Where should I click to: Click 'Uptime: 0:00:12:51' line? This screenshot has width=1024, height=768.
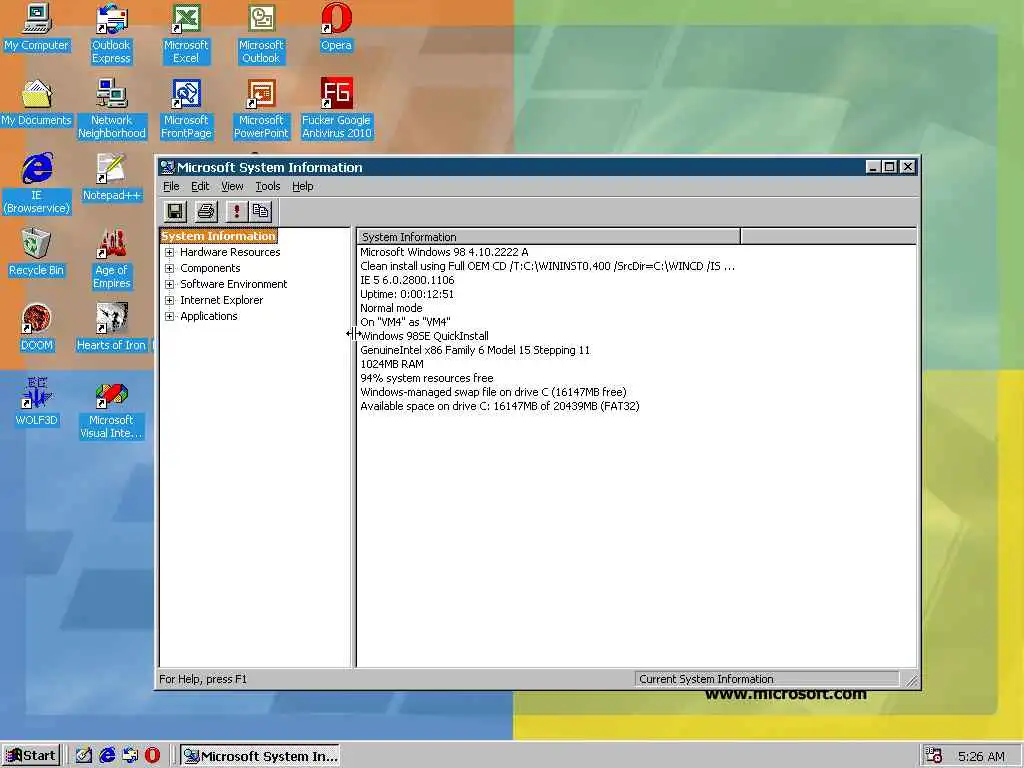click(x=407, y=294)
